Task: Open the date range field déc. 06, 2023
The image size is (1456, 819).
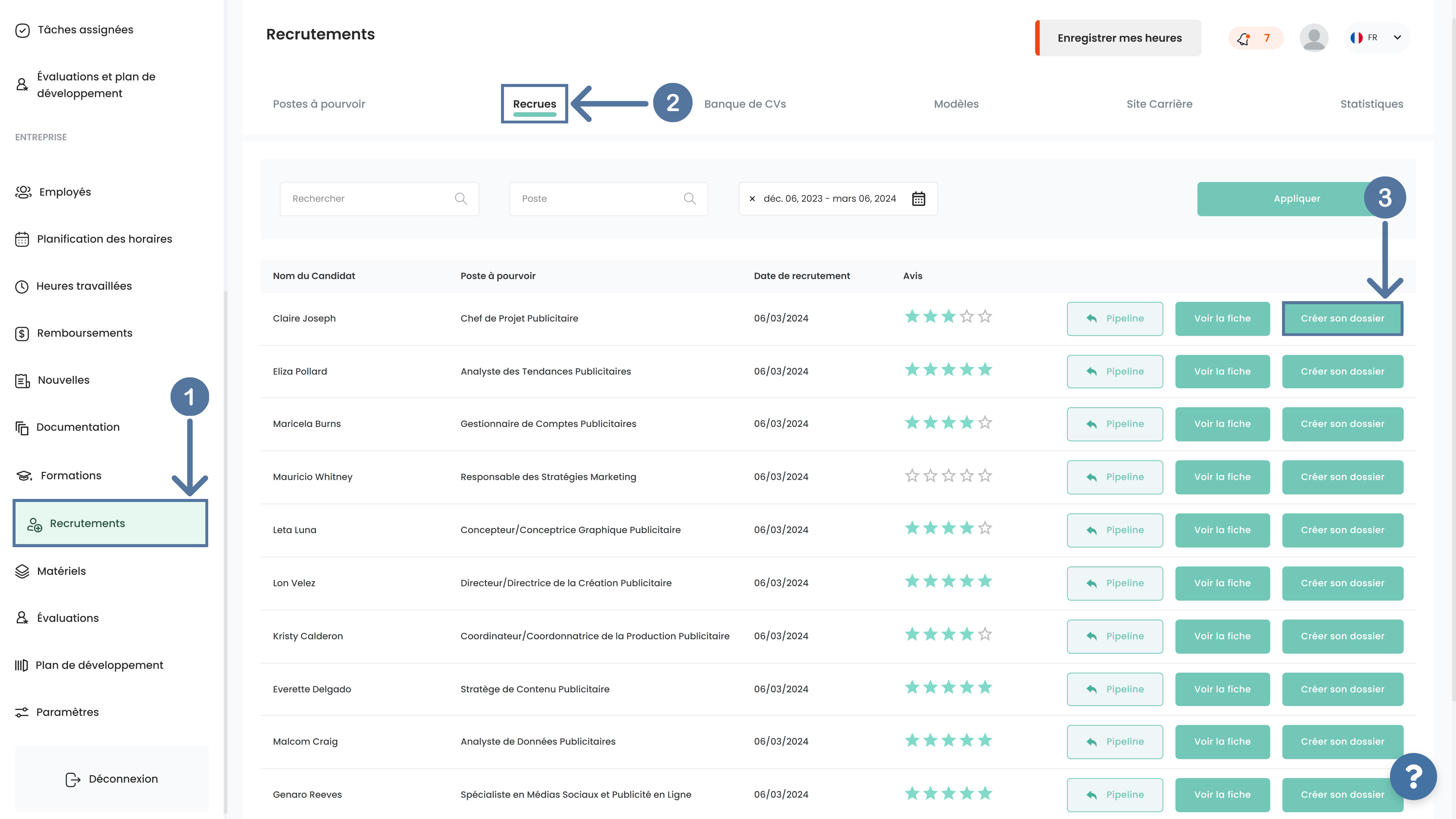Action: click(838, 199)
